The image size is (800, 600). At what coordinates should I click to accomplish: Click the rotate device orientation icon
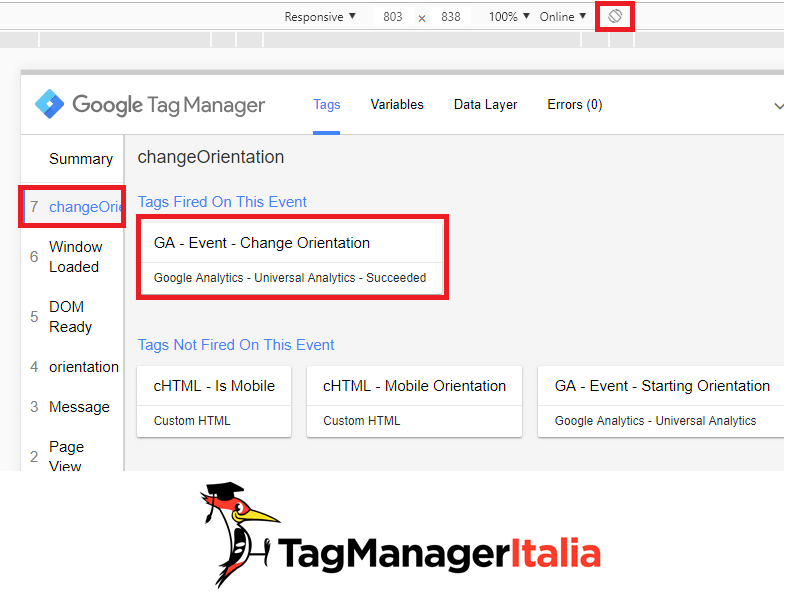pyautogui.click(x=615, y=16)
